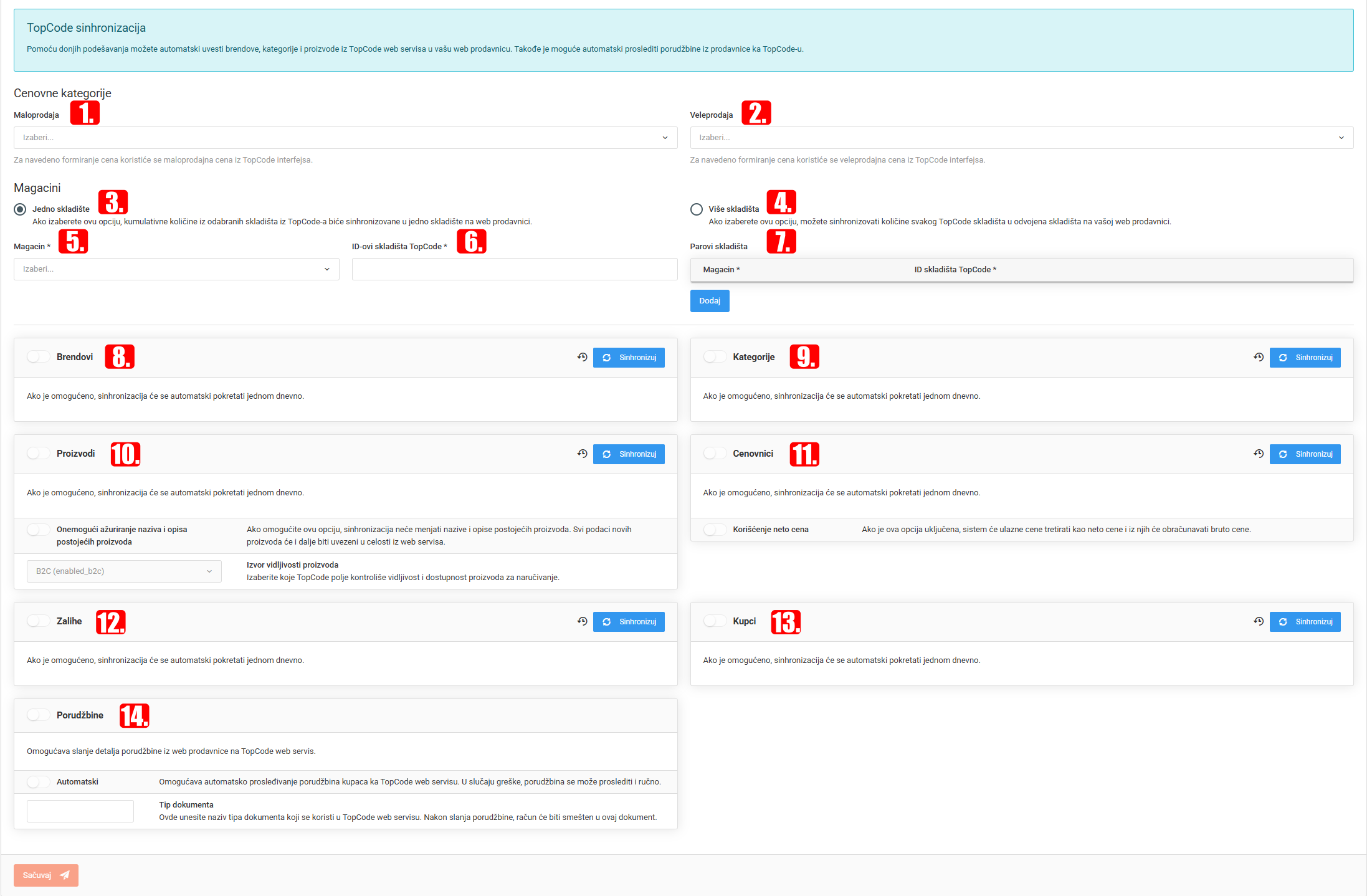The image size is (1367, 896).
Task: Click the ID-ovi skladišta TopCode input field
Action: coord(515,269)
